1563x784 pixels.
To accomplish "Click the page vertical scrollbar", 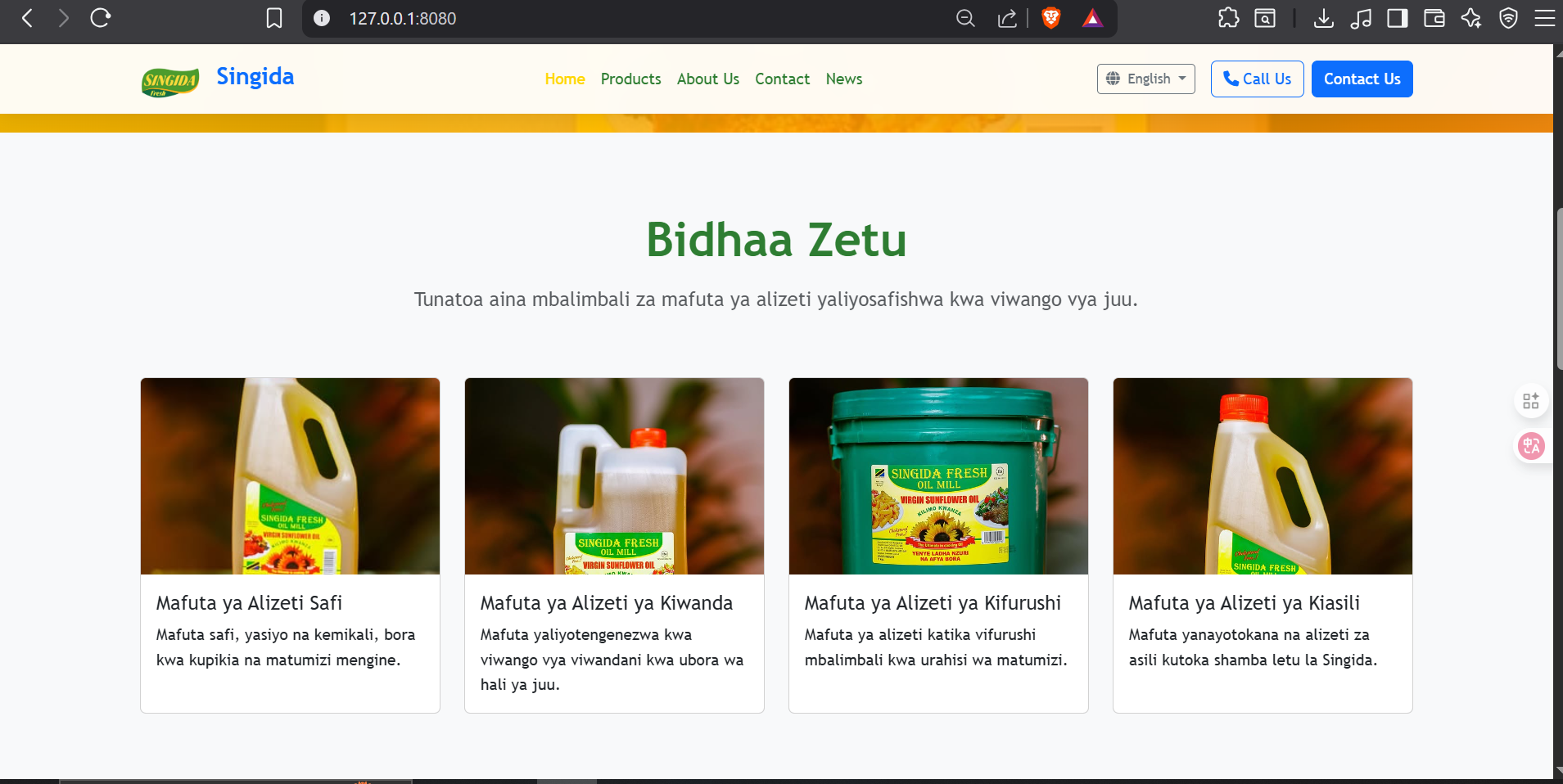I will click(x=1558, y=288).
